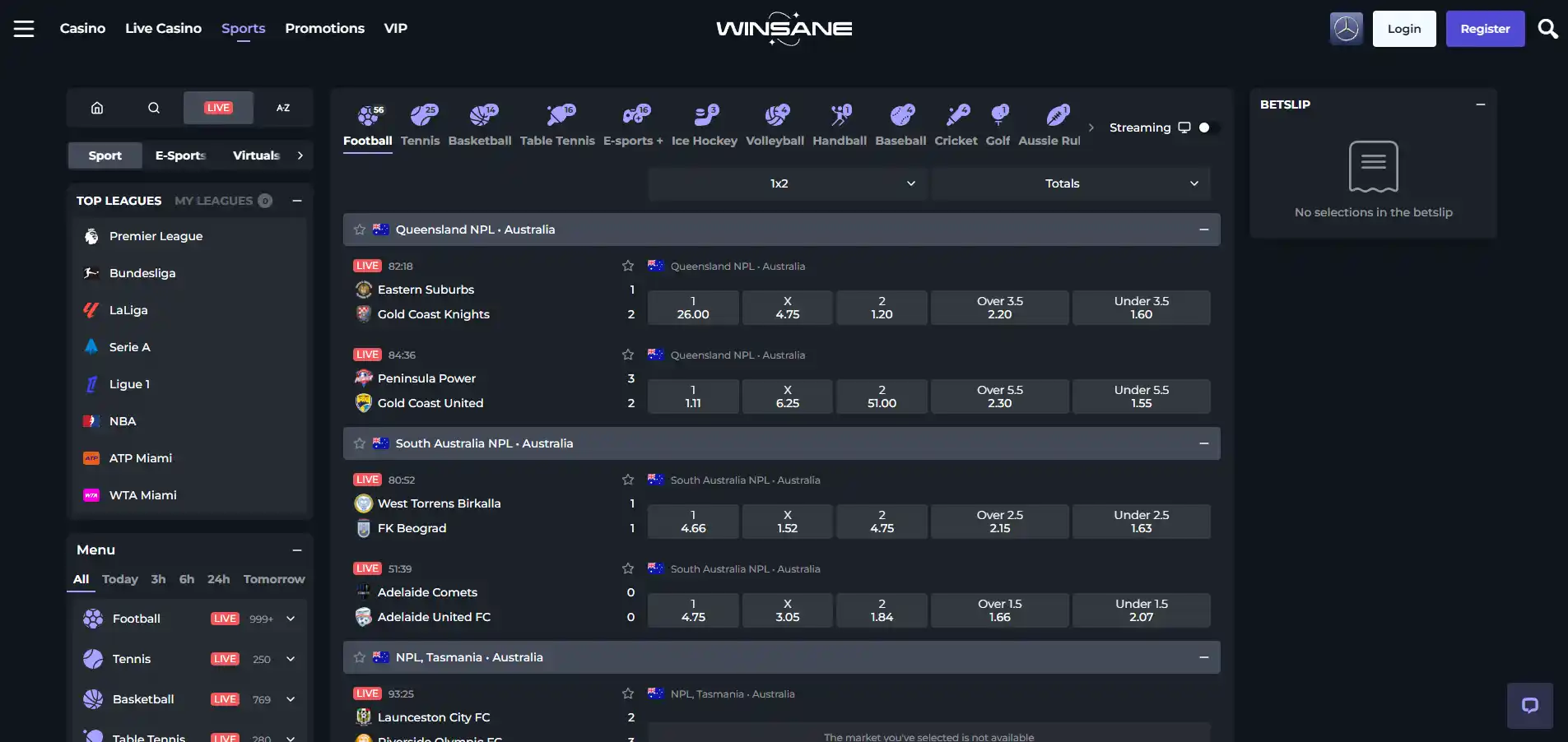The image size is (1568, 742).
Task: Favorite the Peninsula Power match star
Action: (x=628, y=355)
